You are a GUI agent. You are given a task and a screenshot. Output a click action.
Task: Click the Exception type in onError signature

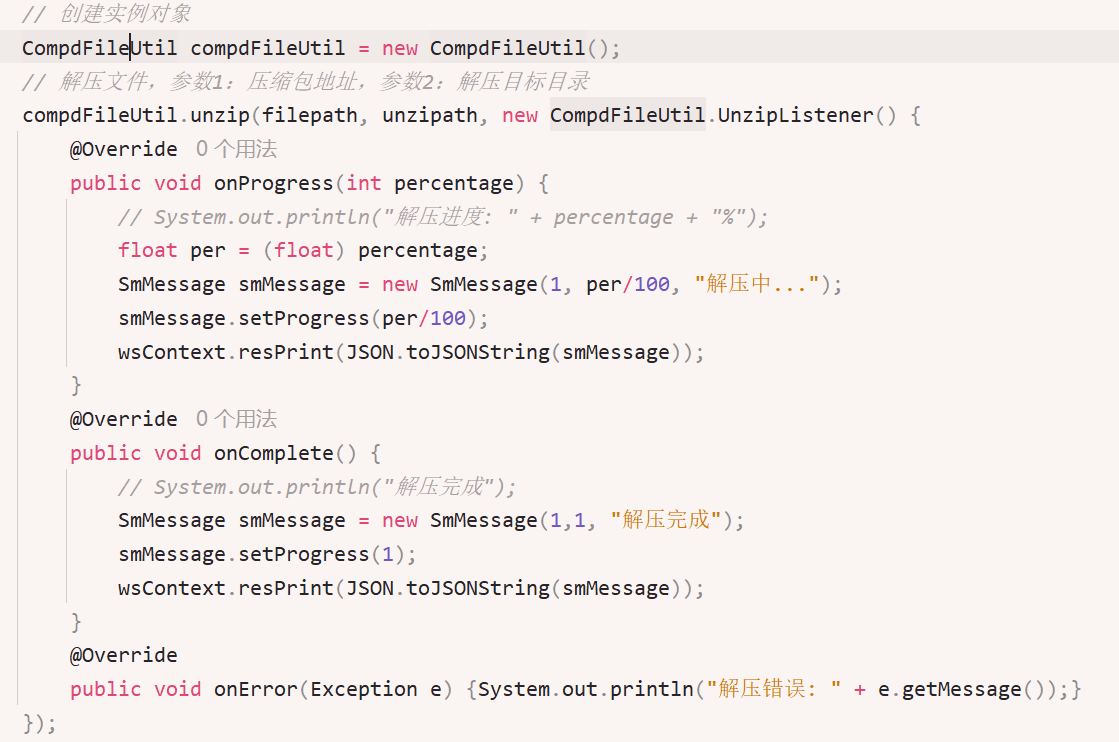coord(364,689)
